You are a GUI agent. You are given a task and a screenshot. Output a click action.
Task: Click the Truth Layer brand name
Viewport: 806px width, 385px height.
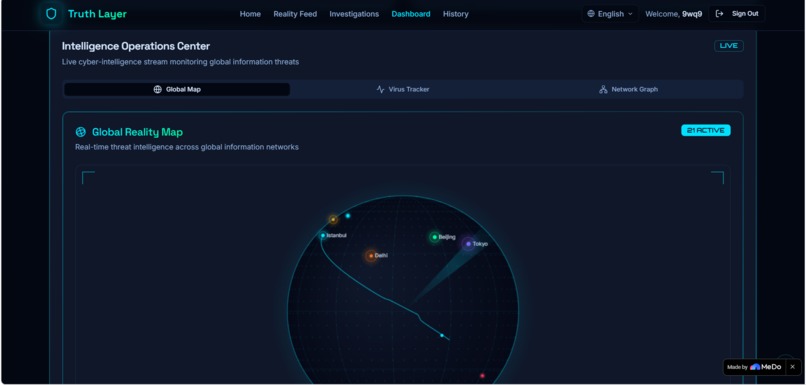click(97, 14)
